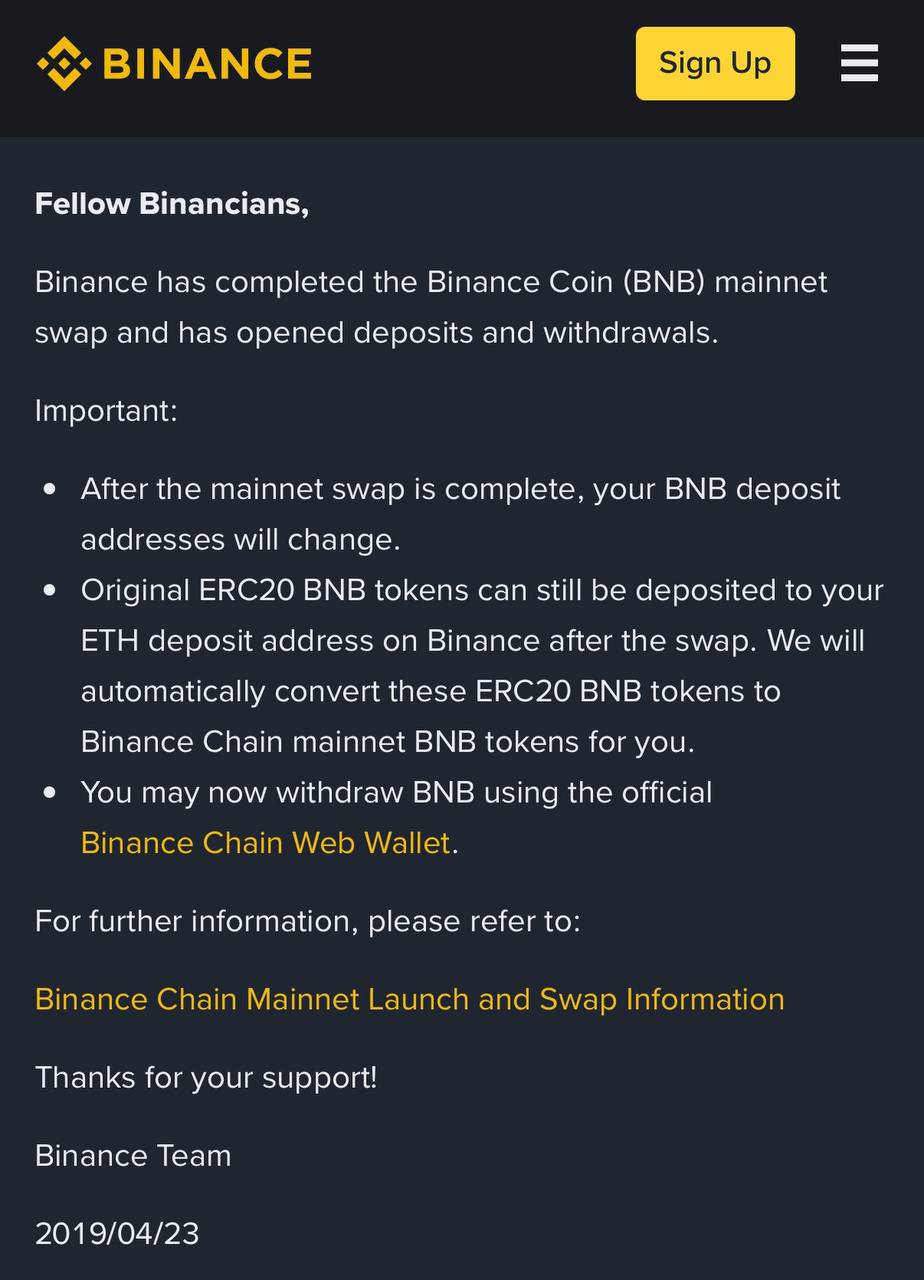Click the bullet text about Original ERC20 BNB tokens
This screenshot has width=924, height=1280.
pos(480,665)
